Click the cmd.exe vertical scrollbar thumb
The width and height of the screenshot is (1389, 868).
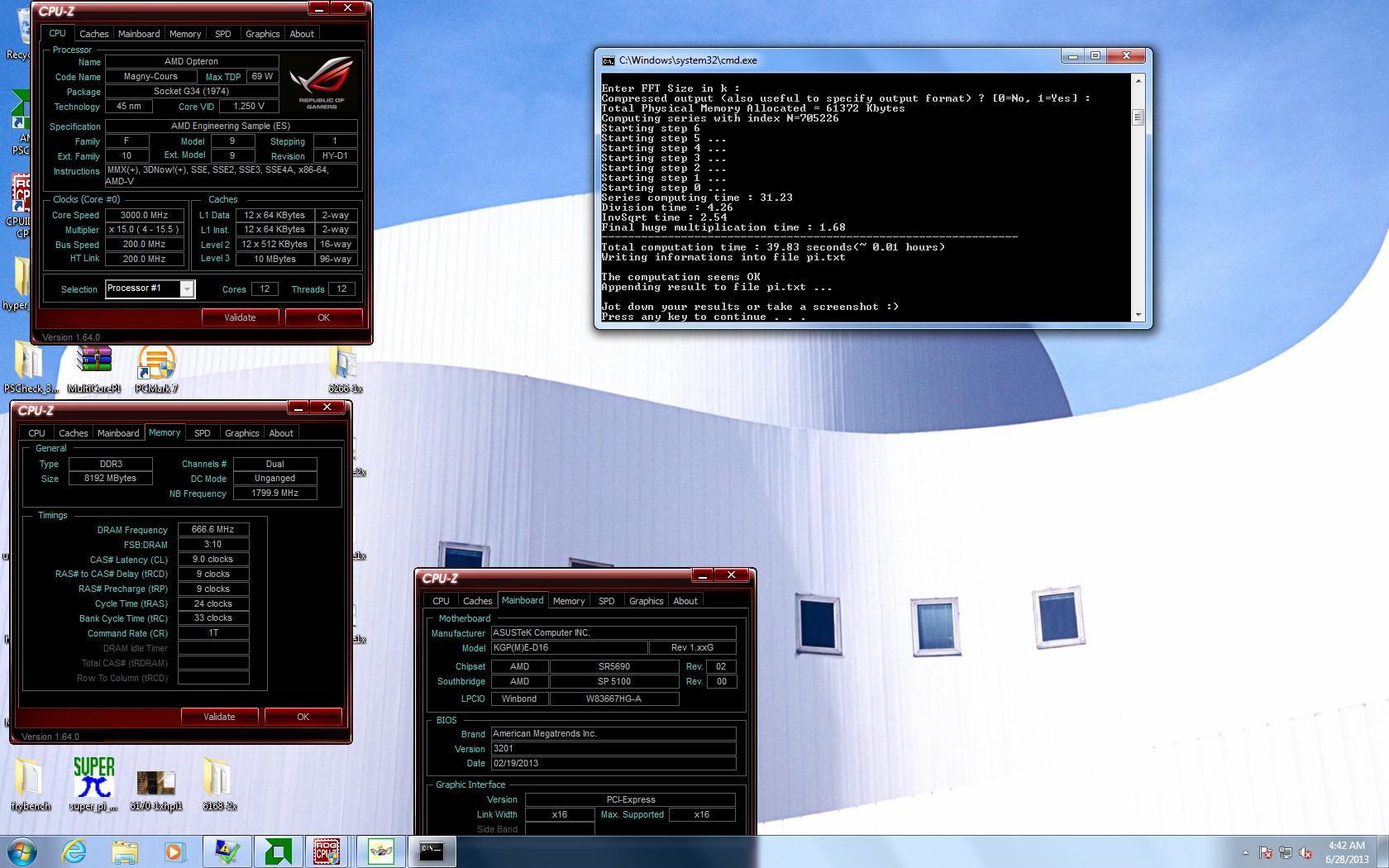[1138, 117]
